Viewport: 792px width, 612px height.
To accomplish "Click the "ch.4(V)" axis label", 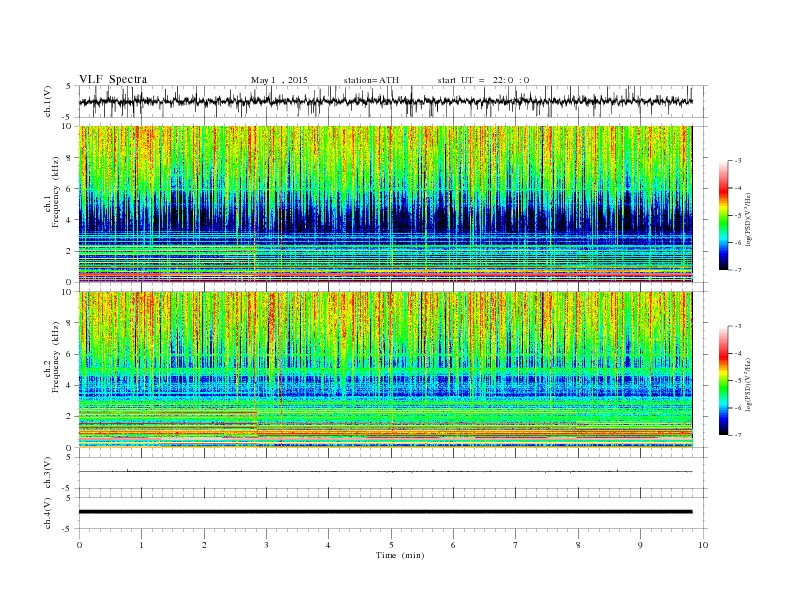I will tap(48, 513).
